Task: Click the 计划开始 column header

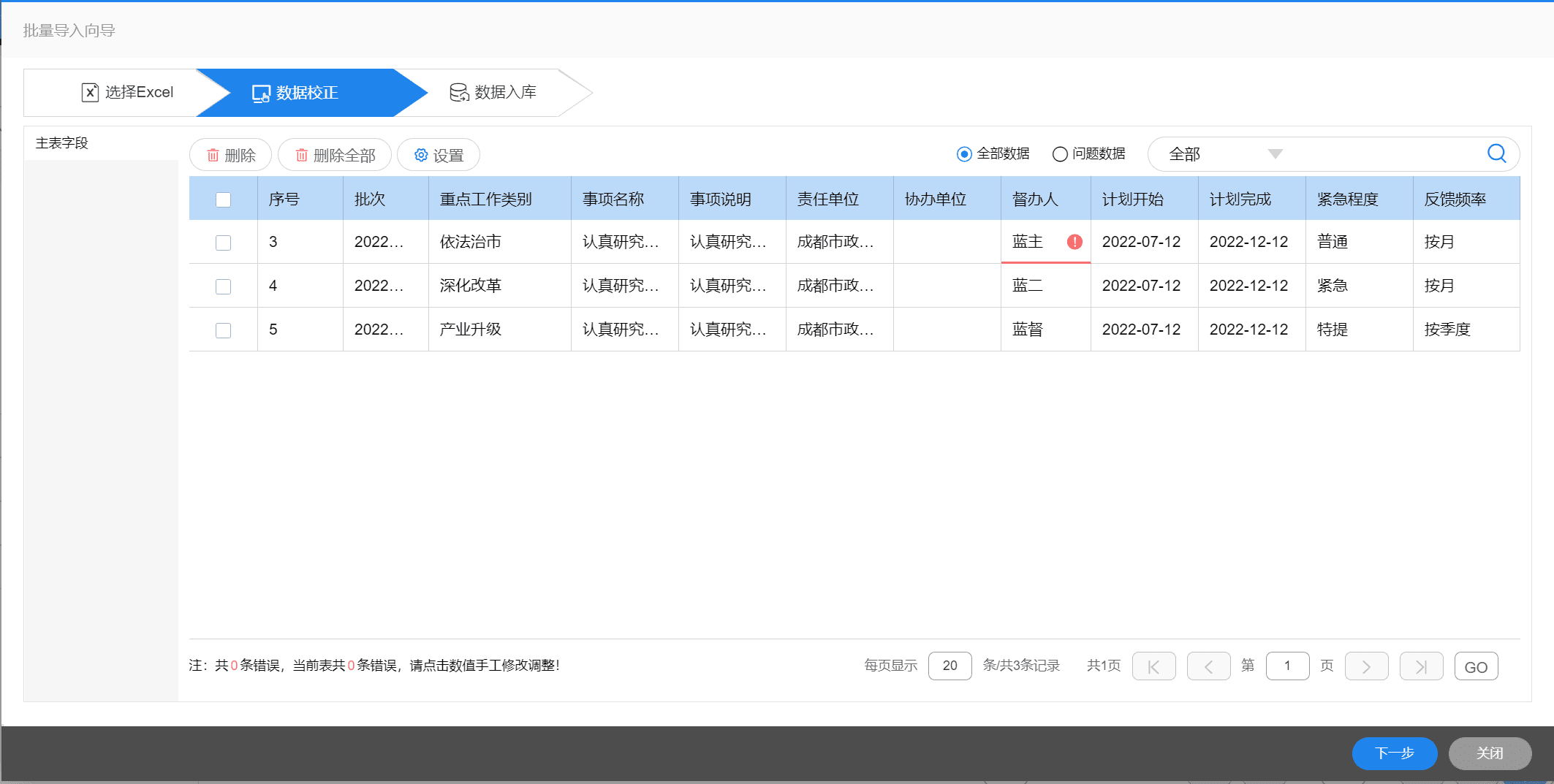Action: (x=1145, y=199)
